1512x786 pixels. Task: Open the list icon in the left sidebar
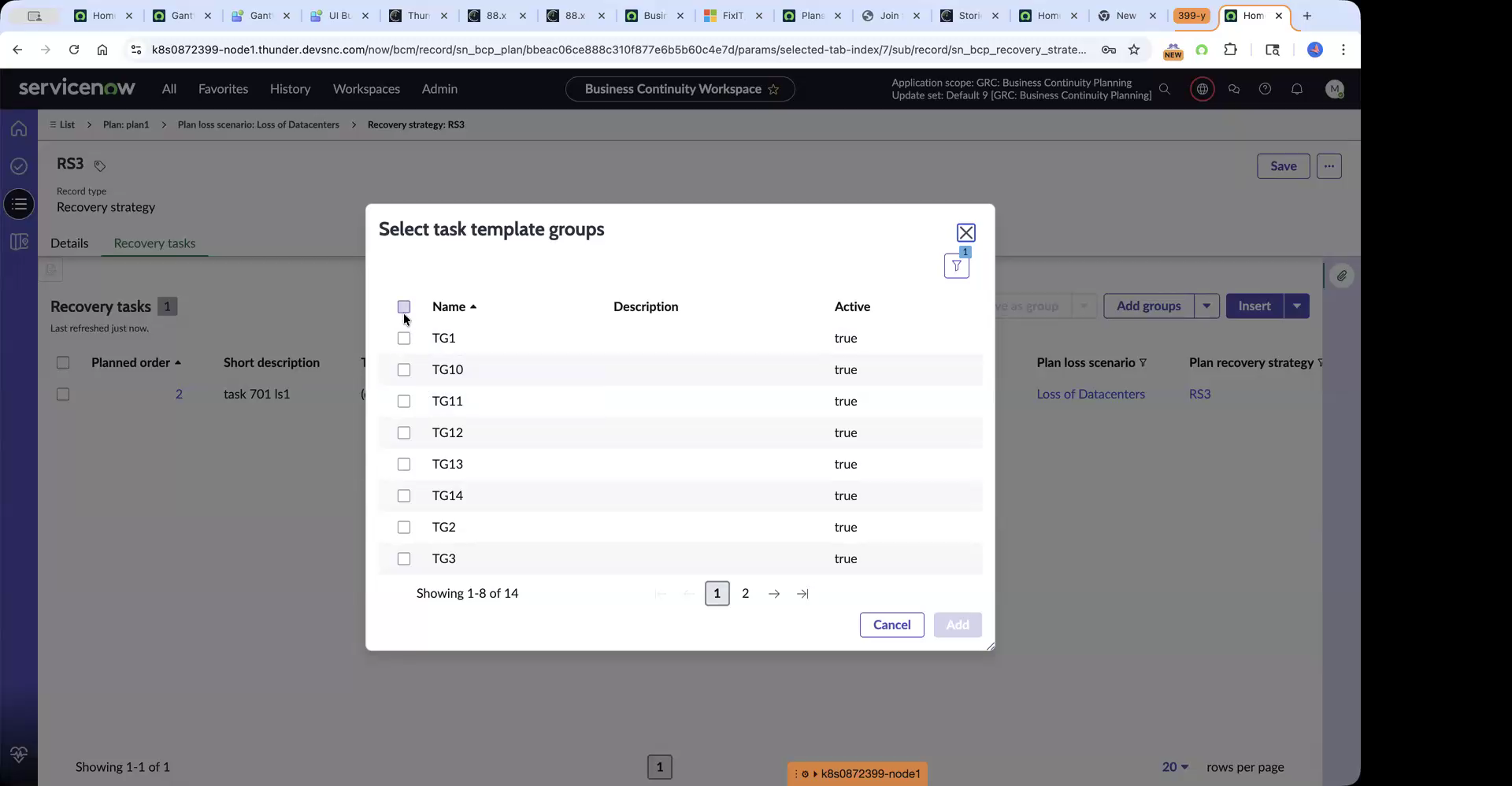coord(19,205)
